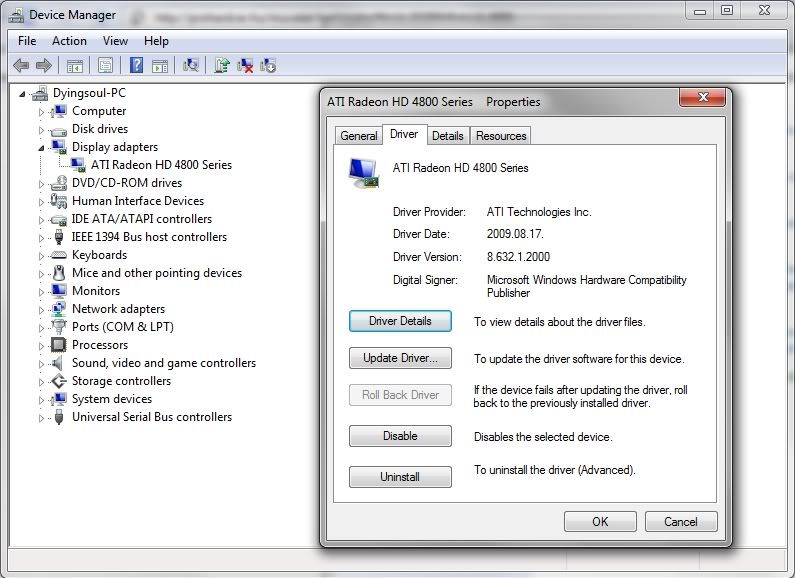
Task: Select ATI Radeon HD 4800 Series tree item
Action: 161,165
